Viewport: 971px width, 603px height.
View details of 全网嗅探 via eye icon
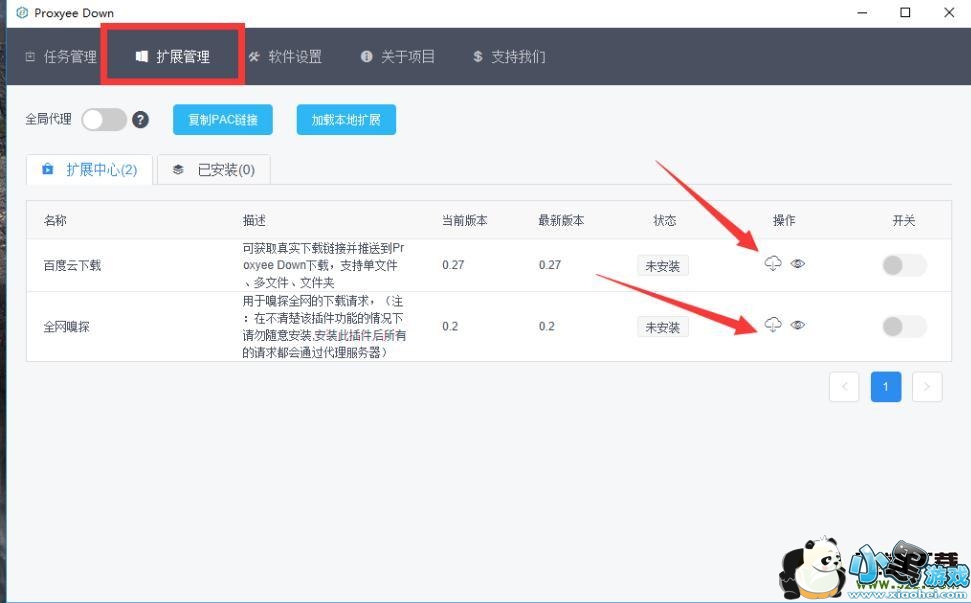(798, 325)
